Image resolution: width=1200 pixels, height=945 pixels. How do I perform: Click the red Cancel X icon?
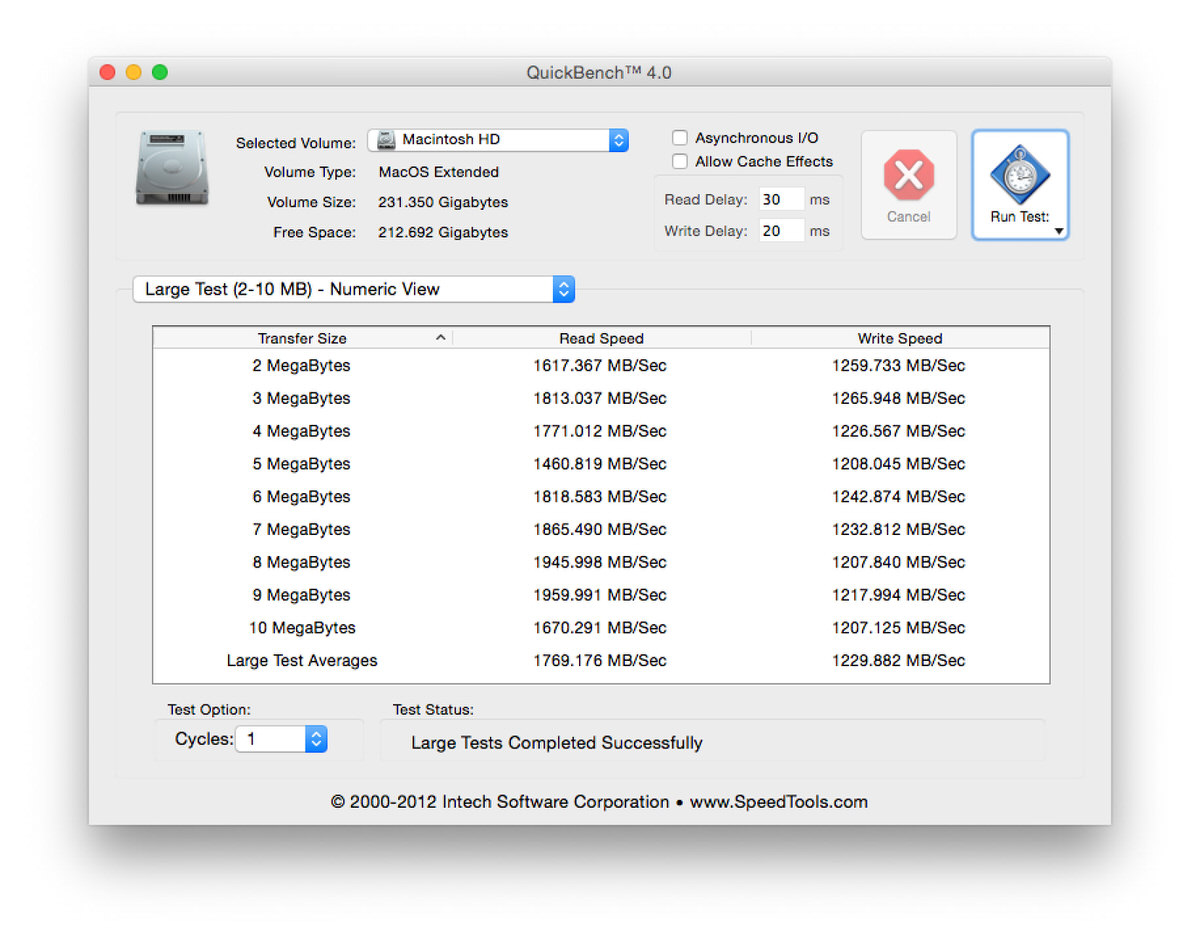point(908,176)
